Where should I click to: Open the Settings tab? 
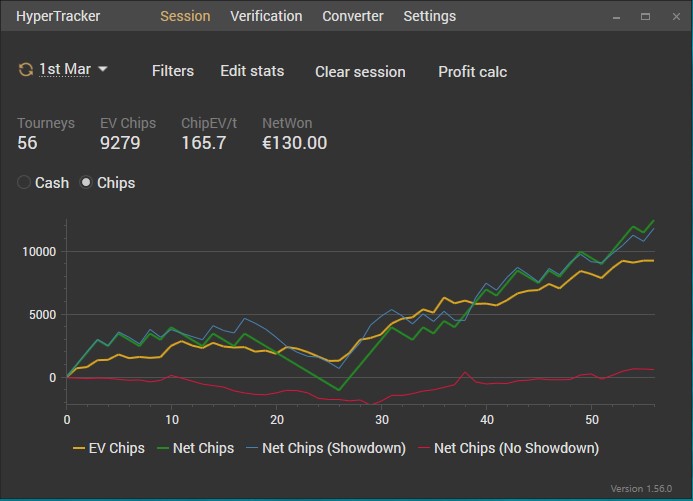coord(429,16)
